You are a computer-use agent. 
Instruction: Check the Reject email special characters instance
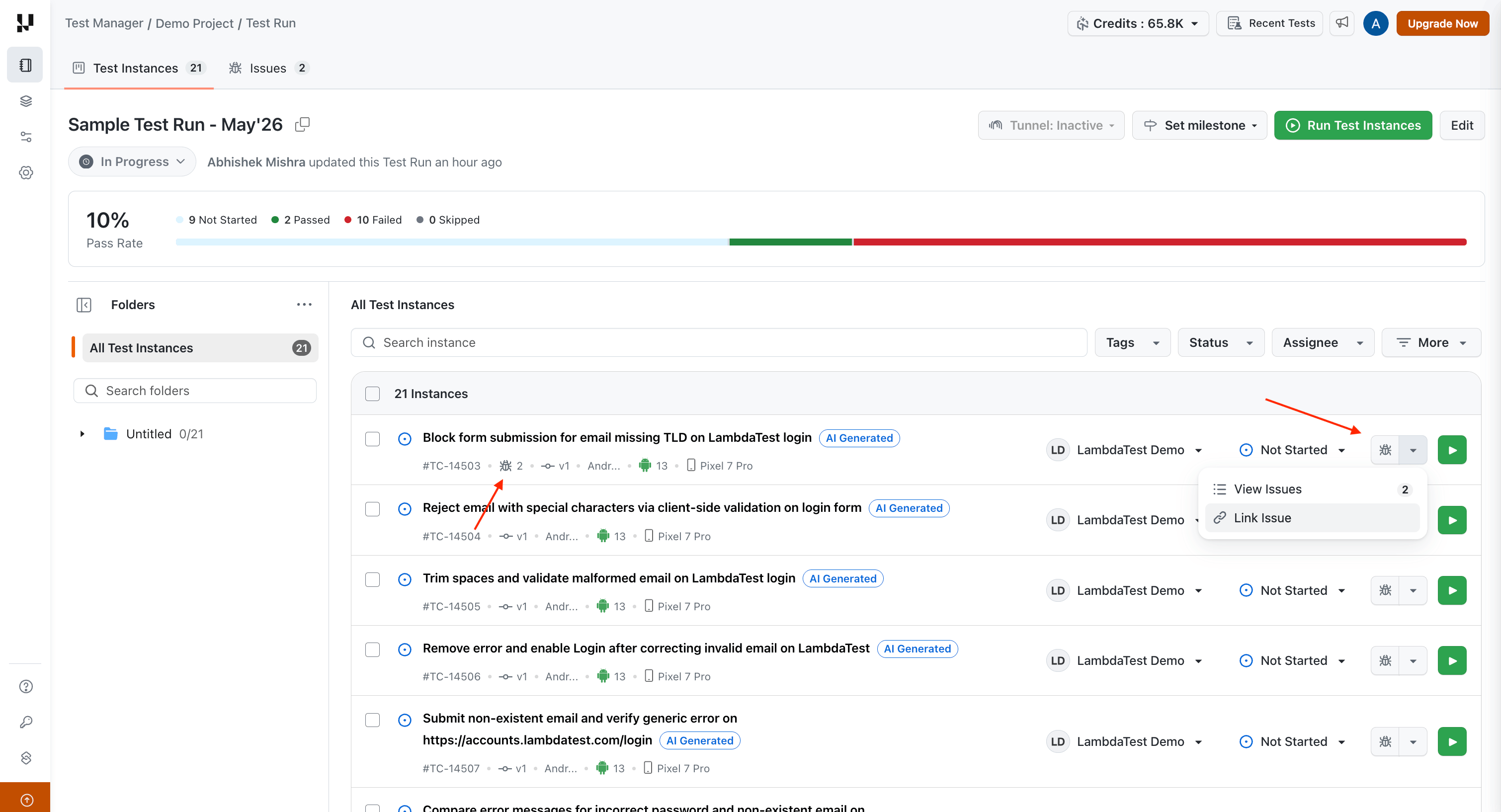(372, 509)
